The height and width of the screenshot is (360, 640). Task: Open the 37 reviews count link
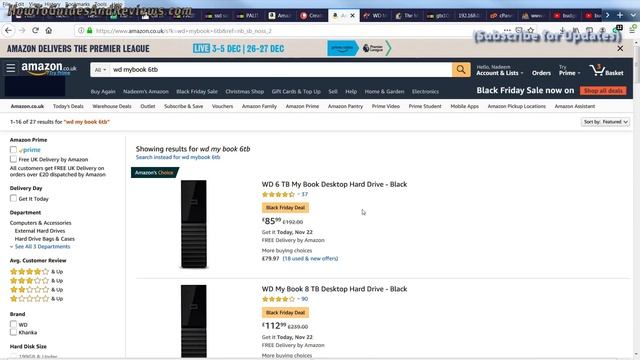(x=304, y=194)
